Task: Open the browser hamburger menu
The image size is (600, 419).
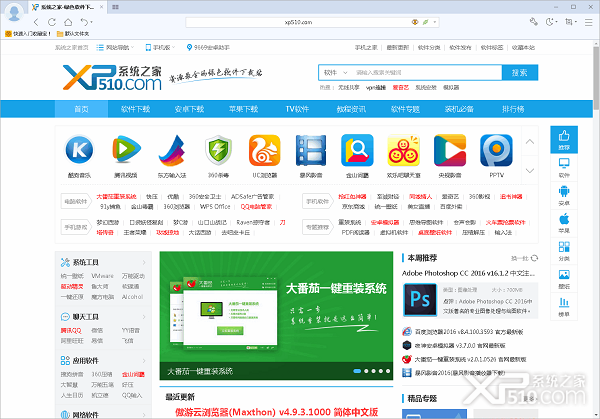Action: tap(589, 23)
